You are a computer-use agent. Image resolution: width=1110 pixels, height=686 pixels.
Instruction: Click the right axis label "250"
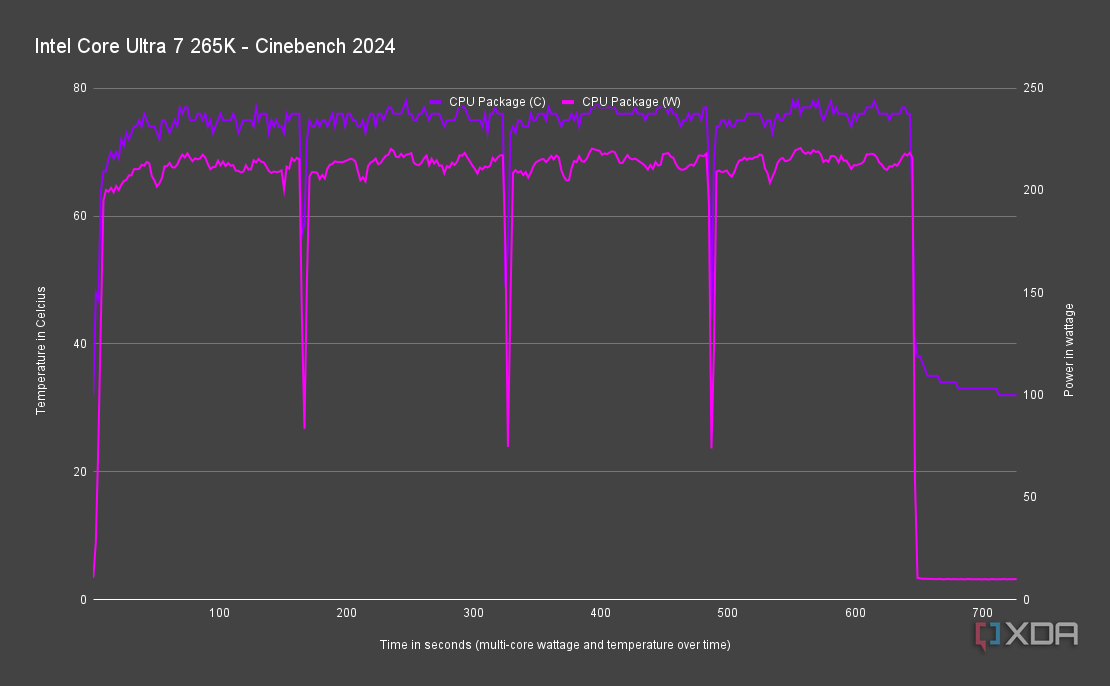[1033, 88]
